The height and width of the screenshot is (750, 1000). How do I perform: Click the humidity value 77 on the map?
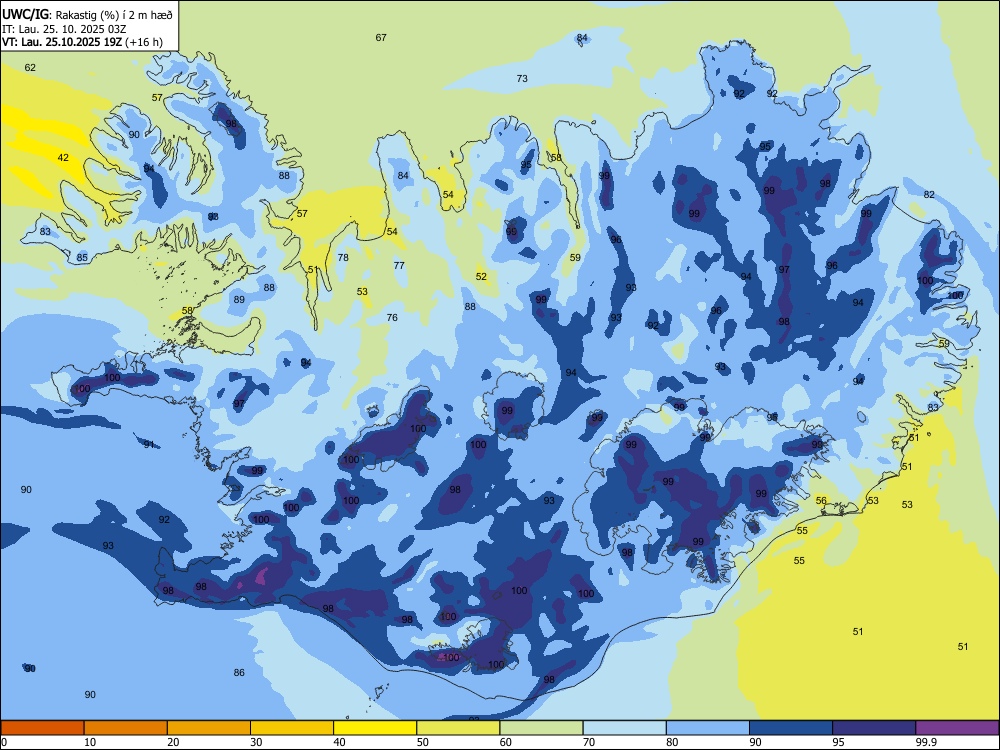[x=399, y=265]
